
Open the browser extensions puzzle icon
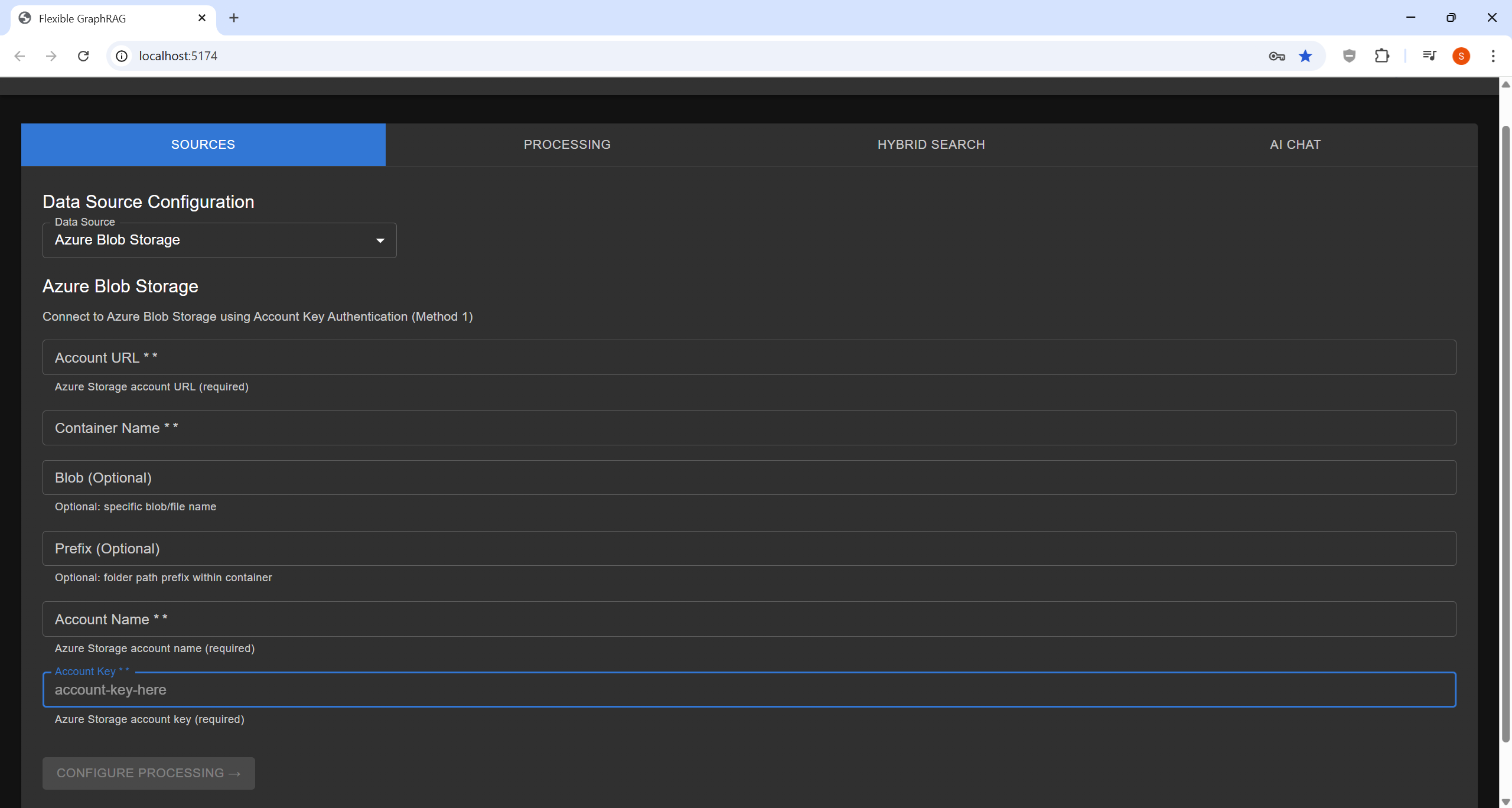coord(1382,56)
